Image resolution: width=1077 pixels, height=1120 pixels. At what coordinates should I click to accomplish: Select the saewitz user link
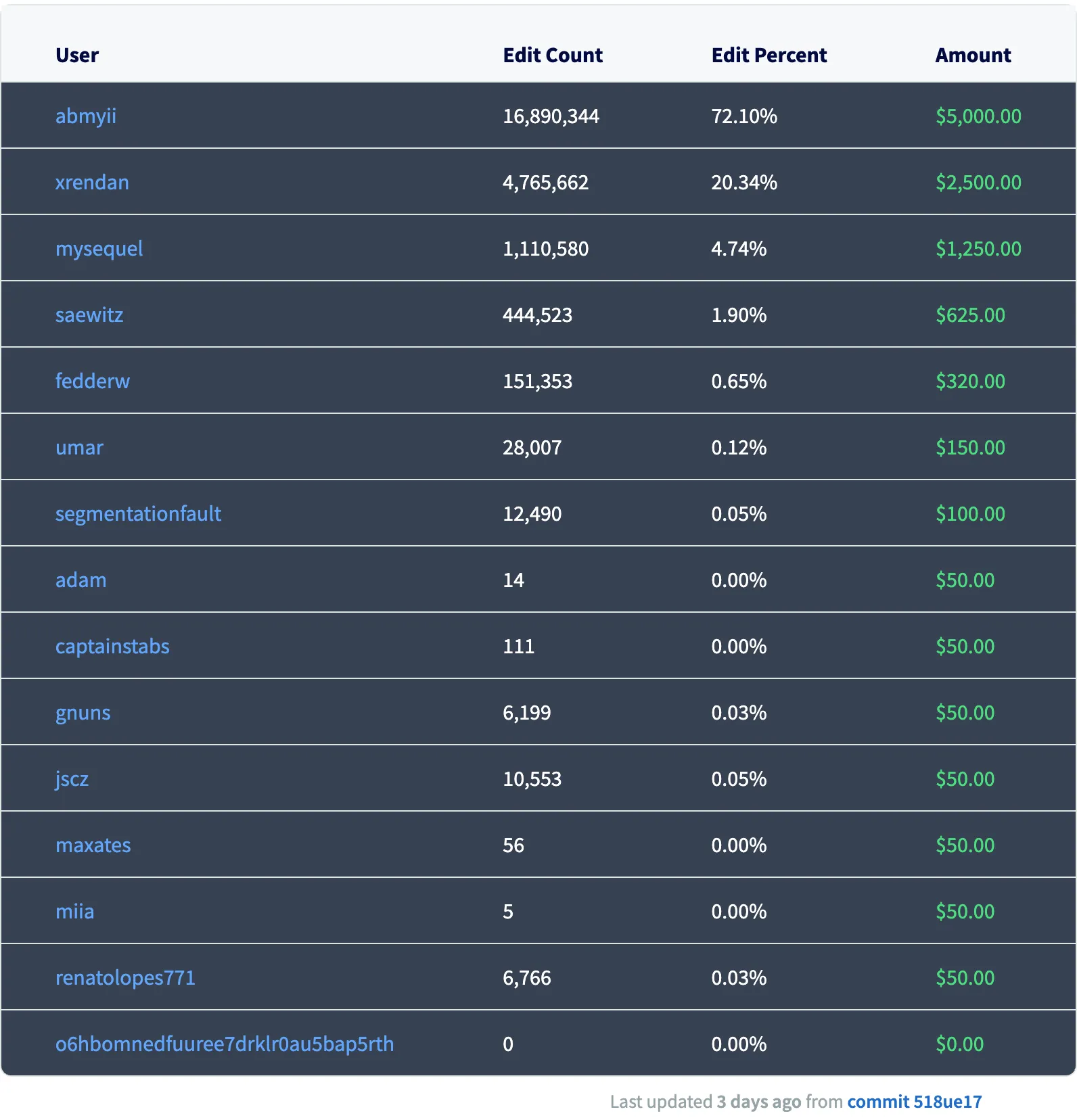89,315
